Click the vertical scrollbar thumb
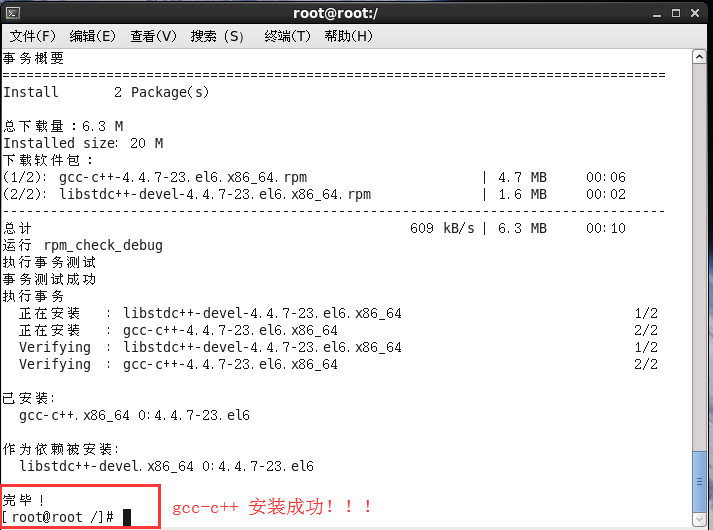The width and height of the screenshot is (713, 530). click(x=699, y=481)
